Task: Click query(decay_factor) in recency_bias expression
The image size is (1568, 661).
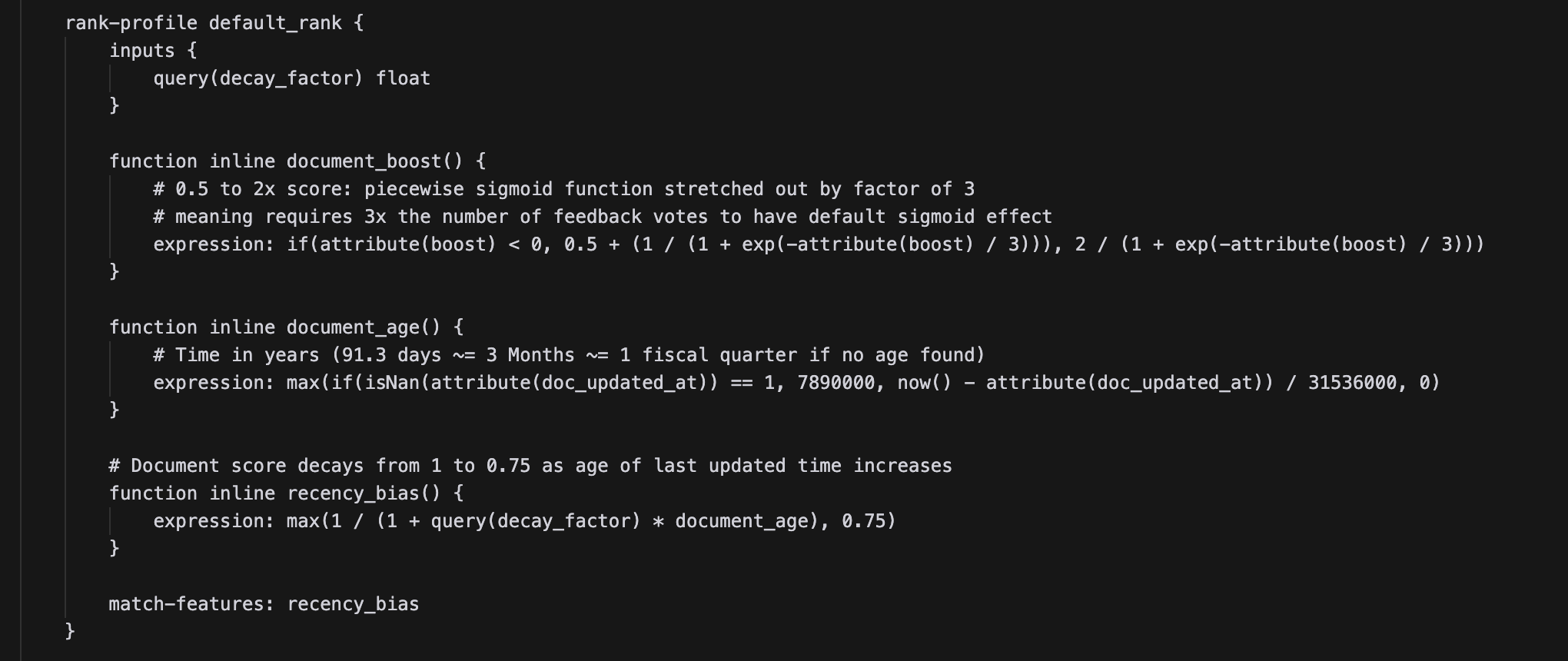Action: tap(536, 521)
